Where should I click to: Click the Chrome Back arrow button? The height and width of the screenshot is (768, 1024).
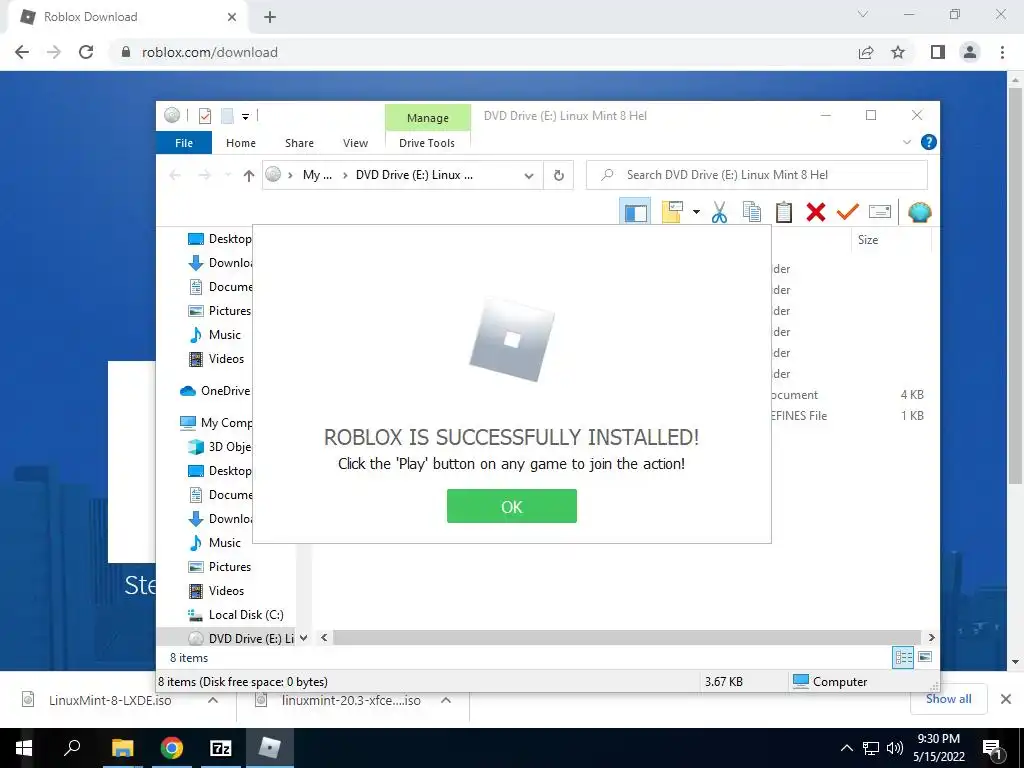22,52
